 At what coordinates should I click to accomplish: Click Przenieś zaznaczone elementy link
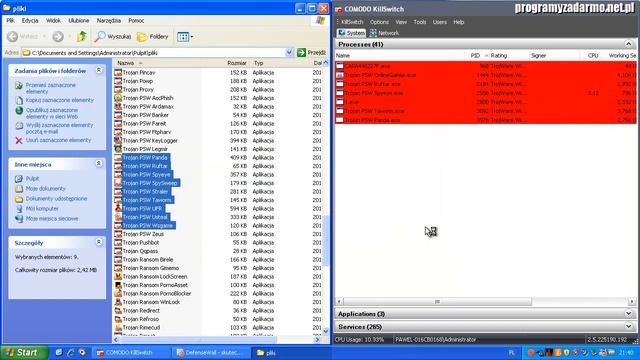(51, 88)
